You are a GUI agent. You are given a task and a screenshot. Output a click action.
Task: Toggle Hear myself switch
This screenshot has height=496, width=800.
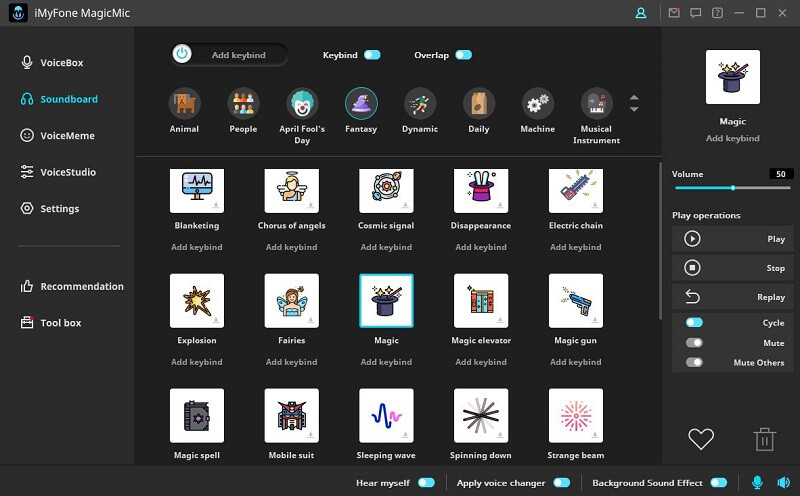(x=427, y=482)
